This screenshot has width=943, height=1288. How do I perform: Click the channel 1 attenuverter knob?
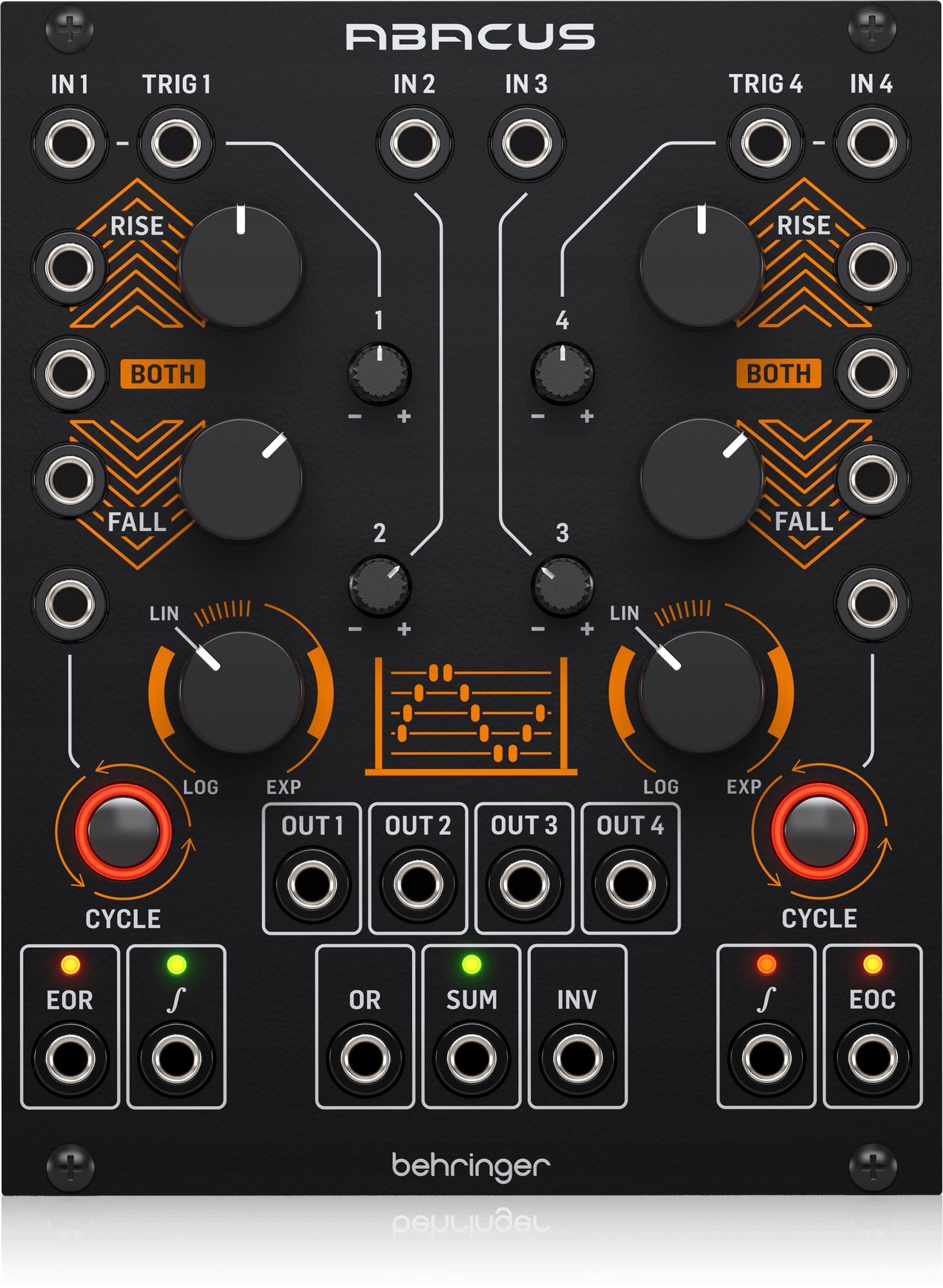tap(380, 374)
